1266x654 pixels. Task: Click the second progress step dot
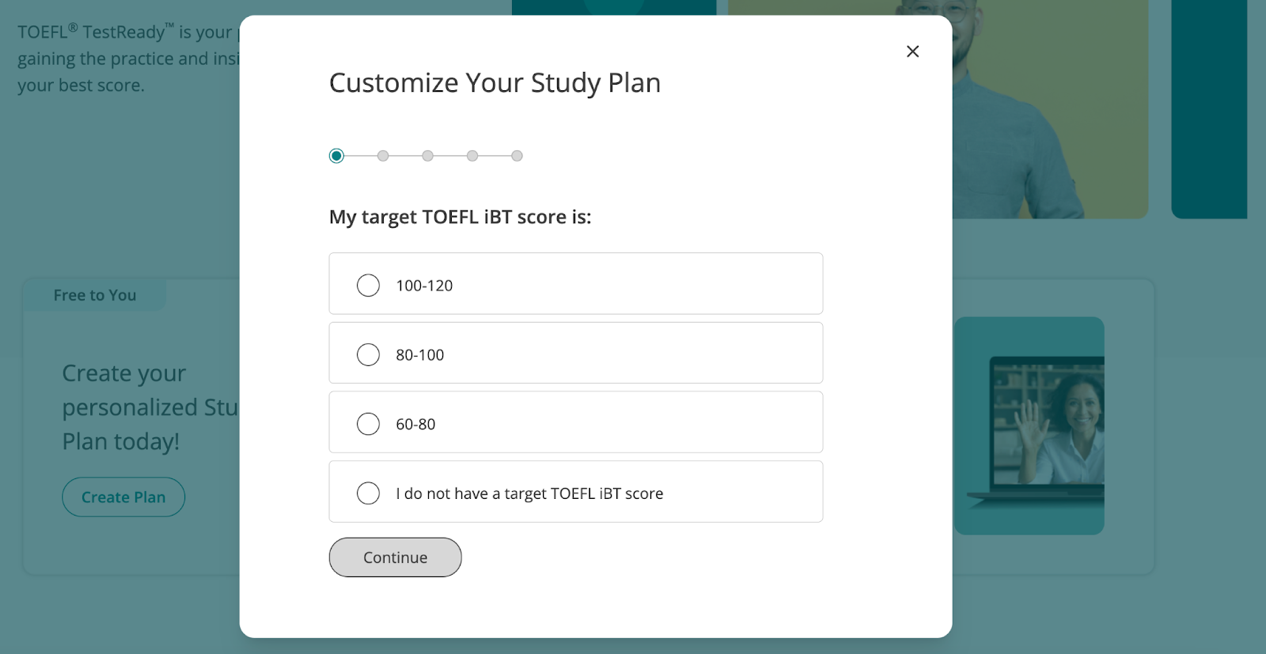383,156
